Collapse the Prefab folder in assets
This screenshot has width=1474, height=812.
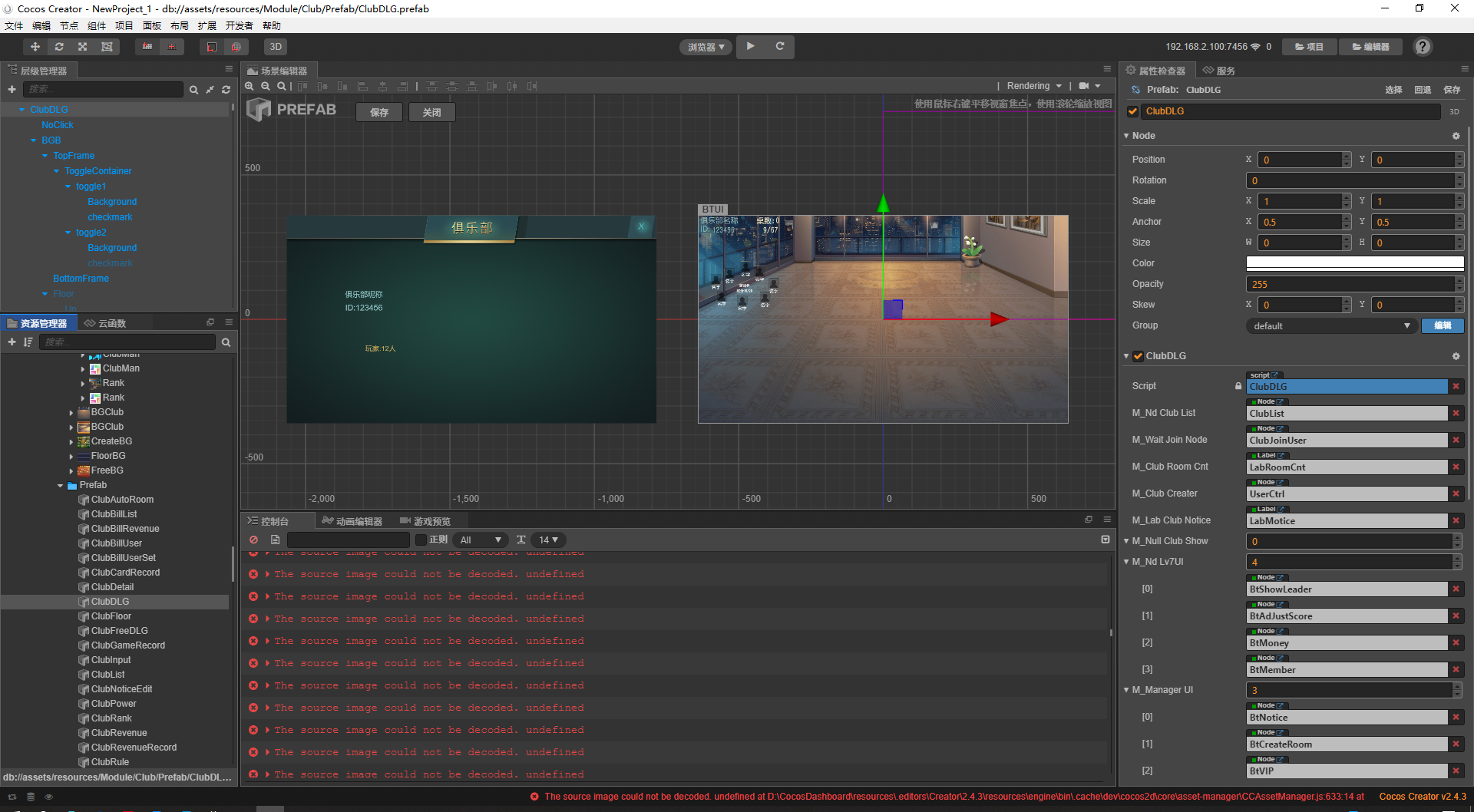click(x=61, y=485)
